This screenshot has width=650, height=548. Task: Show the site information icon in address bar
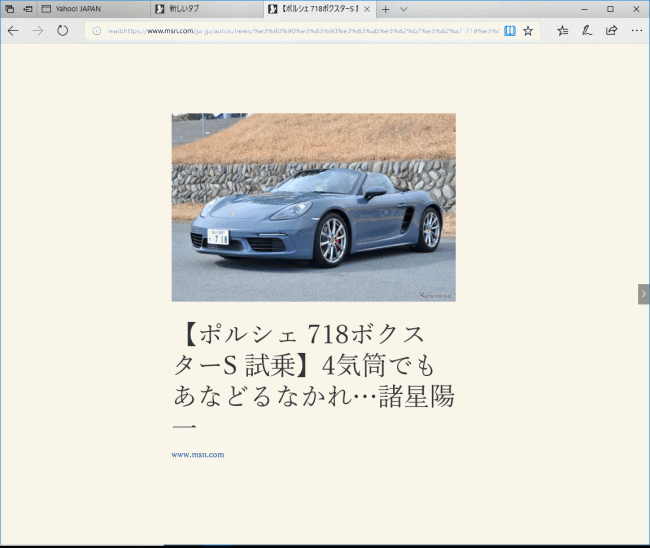click(97, 31)
